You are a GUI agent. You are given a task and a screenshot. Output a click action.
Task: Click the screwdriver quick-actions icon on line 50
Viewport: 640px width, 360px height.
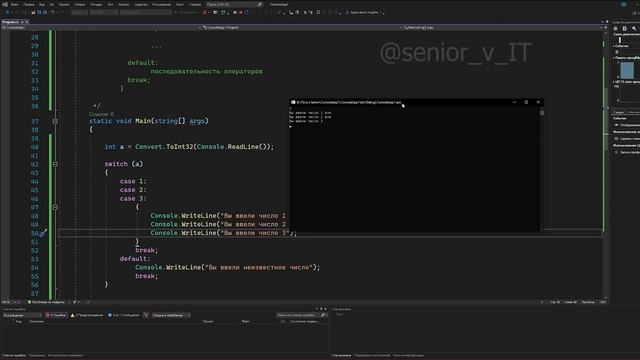click(42, 233)
